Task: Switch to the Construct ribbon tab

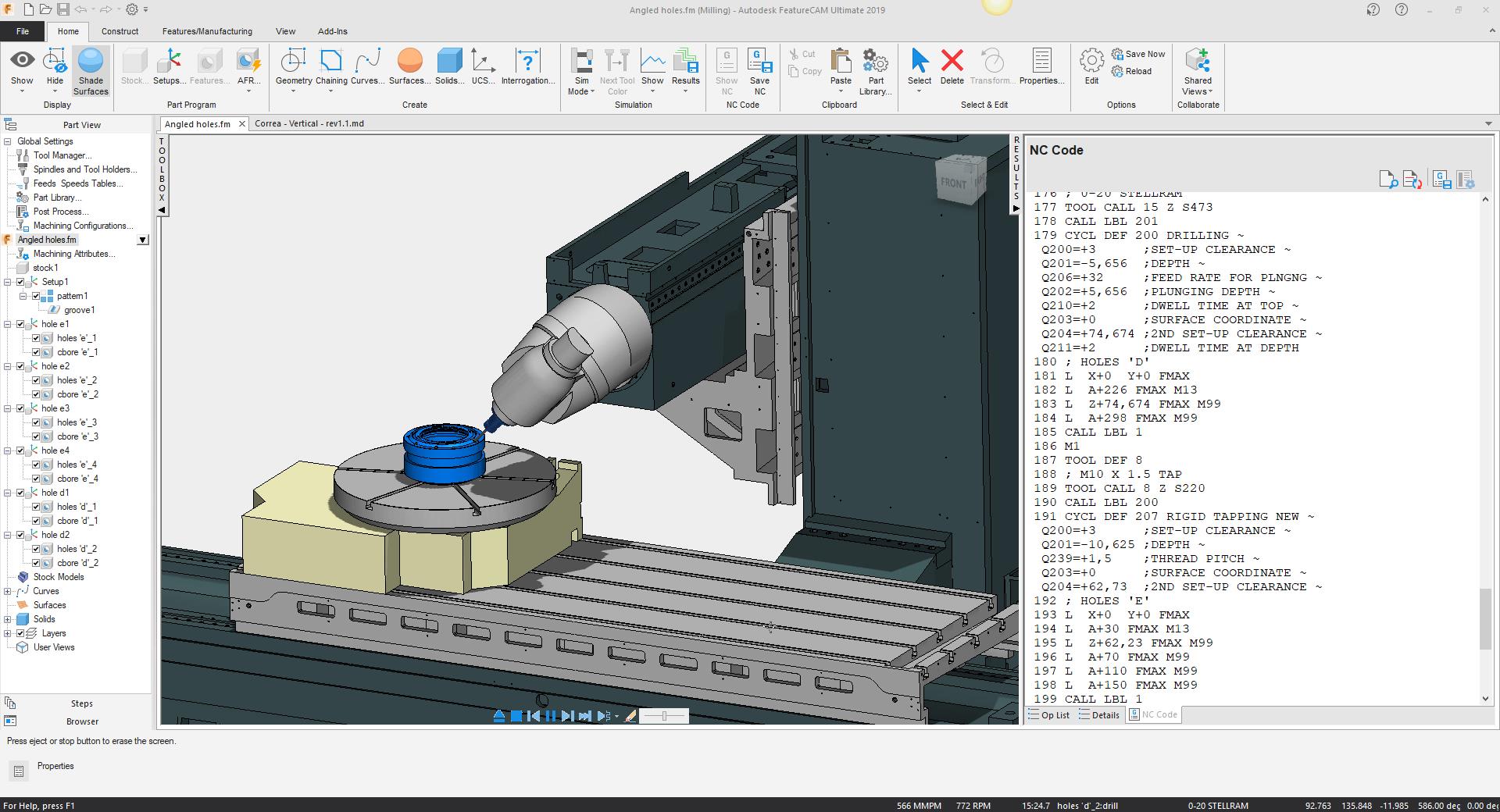Action: coord(120,31)
